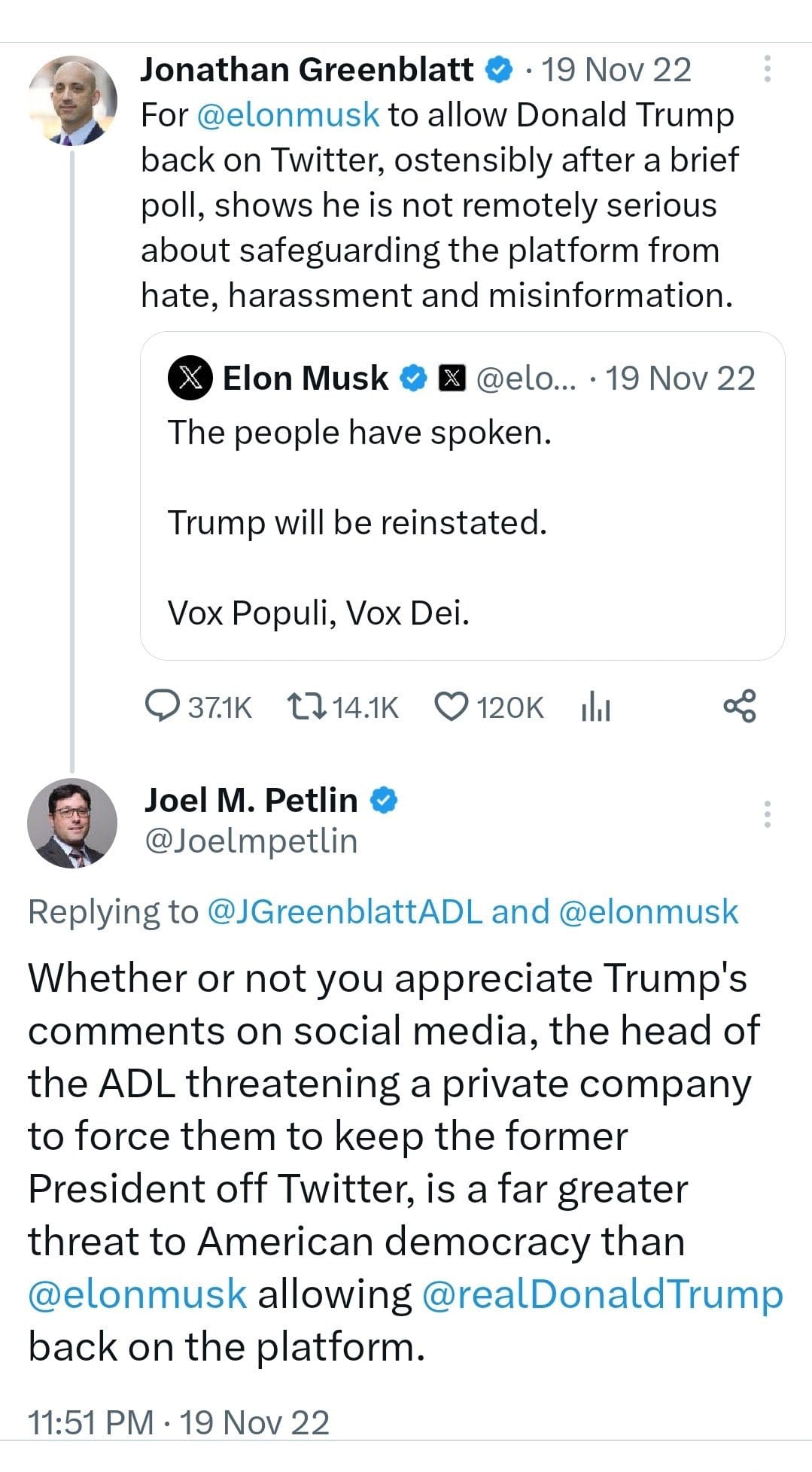The image size is (812, 1472).
Task: Share Greenblatt's tweet via share icon
Action: click(x=739, y=706)
